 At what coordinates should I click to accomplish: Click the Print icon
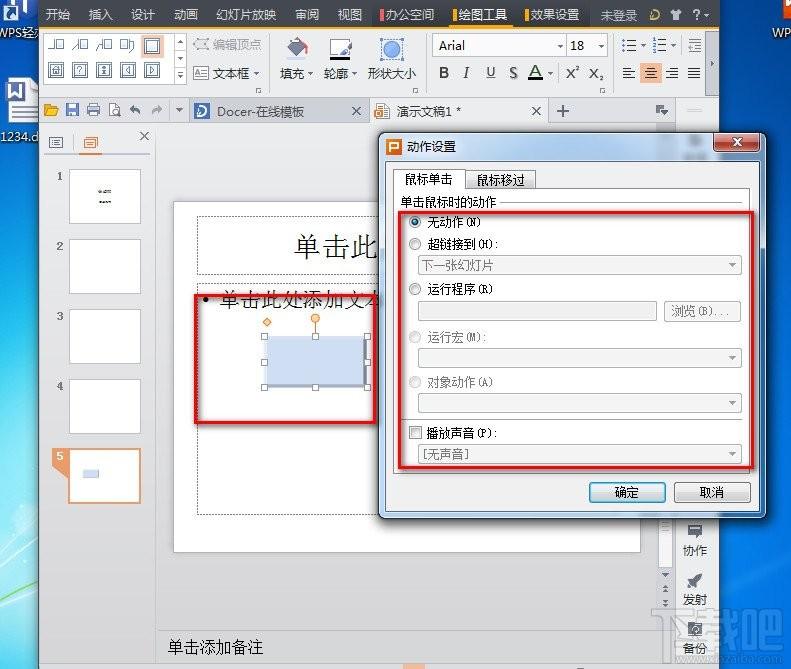[93, 110]
